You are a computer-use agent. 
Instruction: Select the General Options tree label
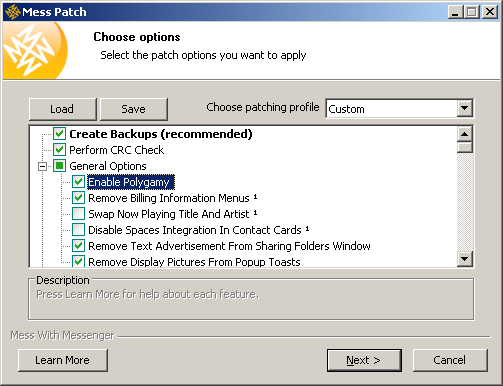tap(108, 166)
